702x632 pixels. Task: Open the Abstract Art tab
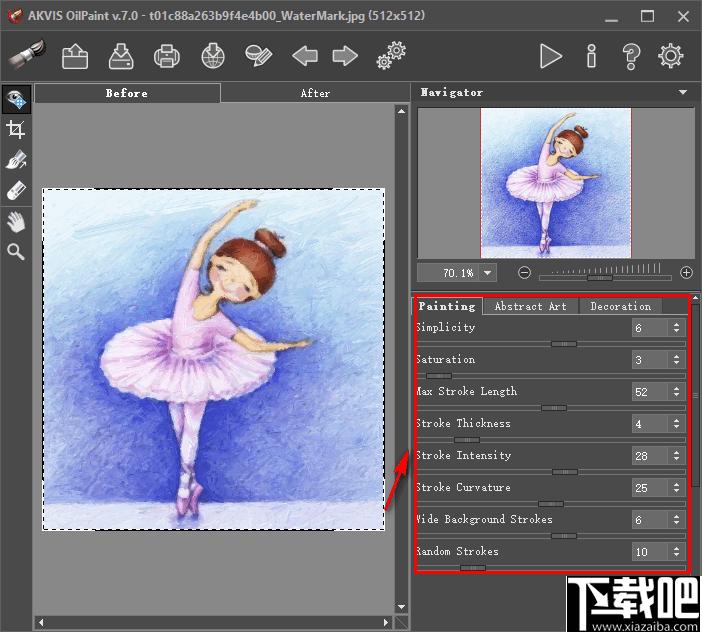(530, 306)
